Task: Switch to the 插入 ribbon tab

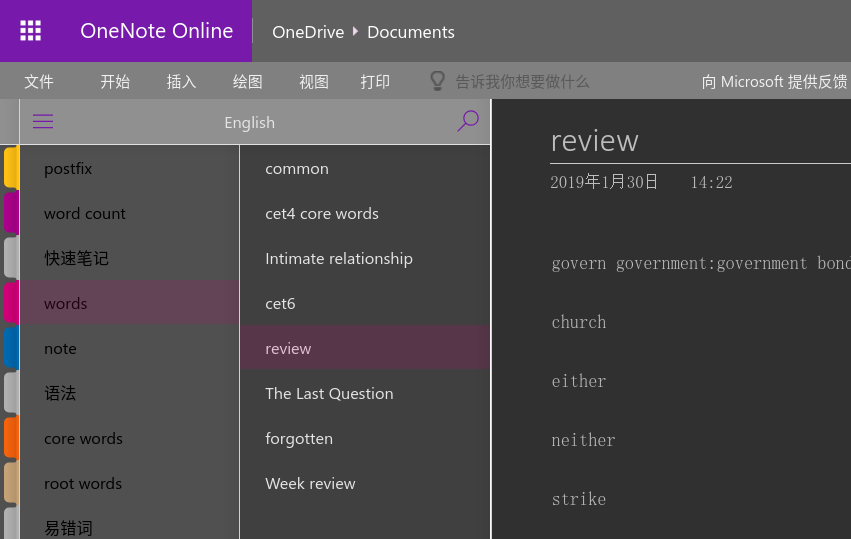Action: point(181,81)
